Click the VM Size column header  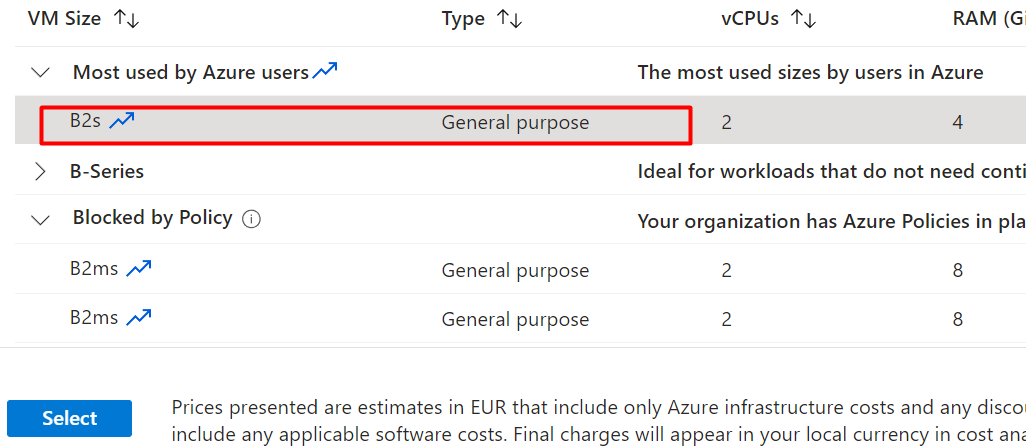click(x=64, y=19)
